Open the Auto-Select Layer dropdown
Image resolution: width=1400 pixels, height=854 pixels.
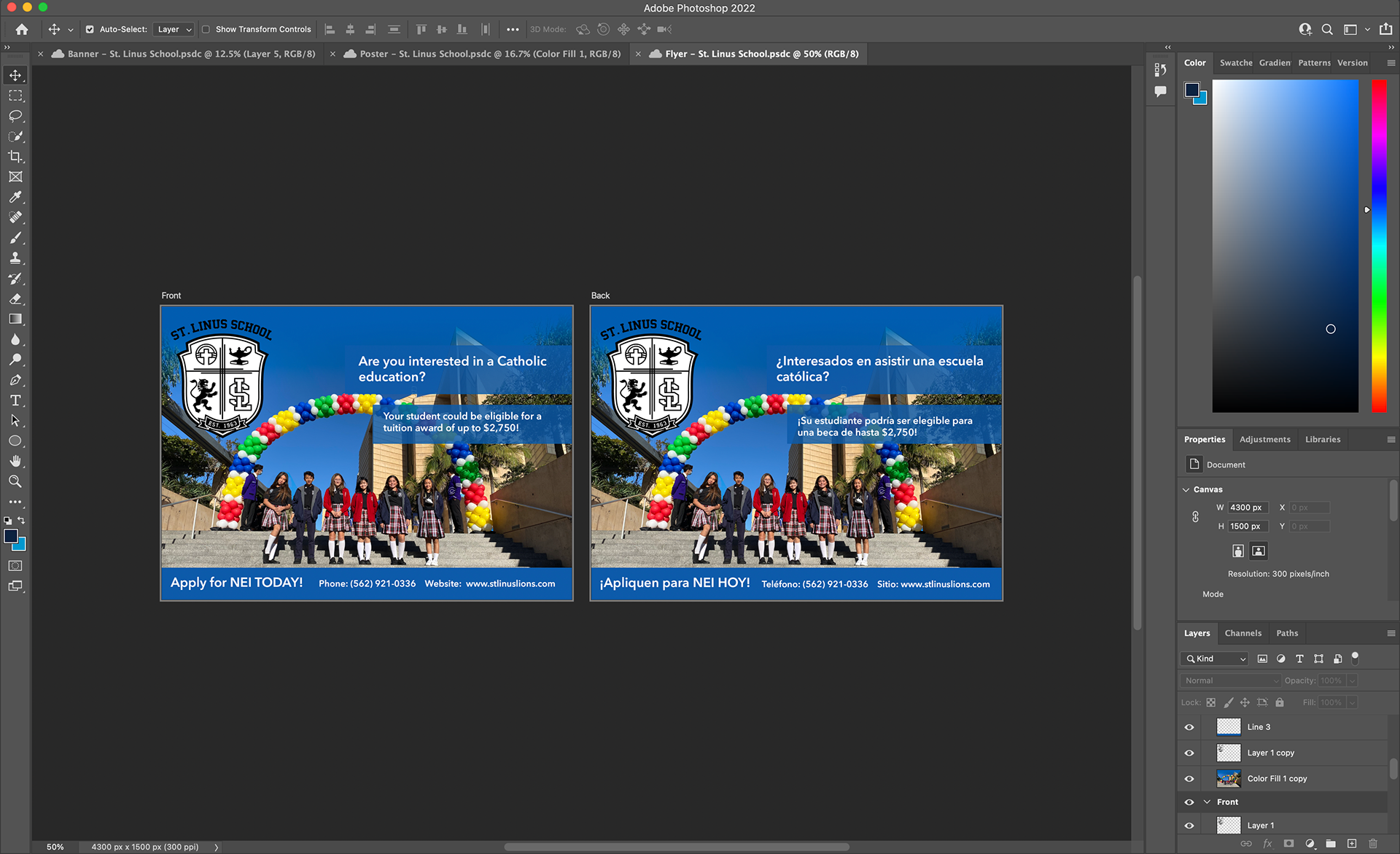pyautogui.click(x=174, y=30)
